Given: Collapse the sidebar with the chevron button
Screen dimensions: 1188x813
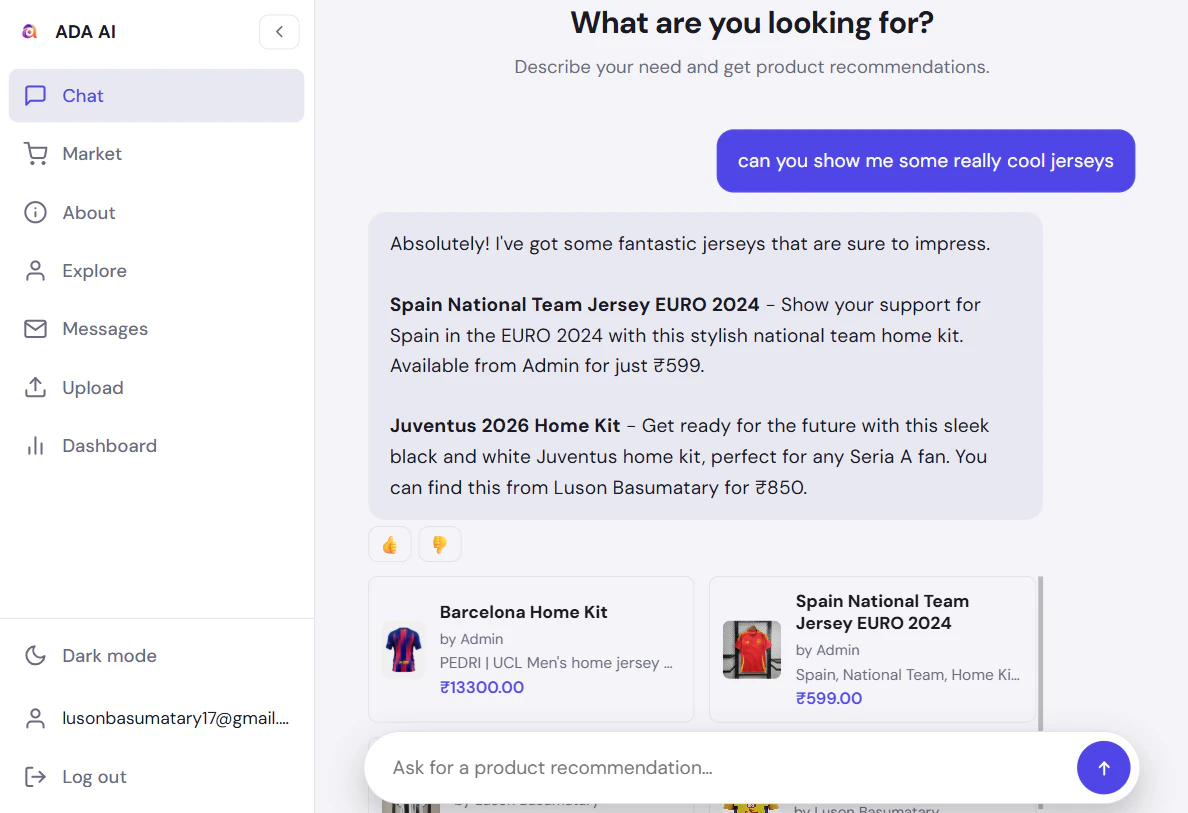Looking at the screenshot, I should coord(279,32).
